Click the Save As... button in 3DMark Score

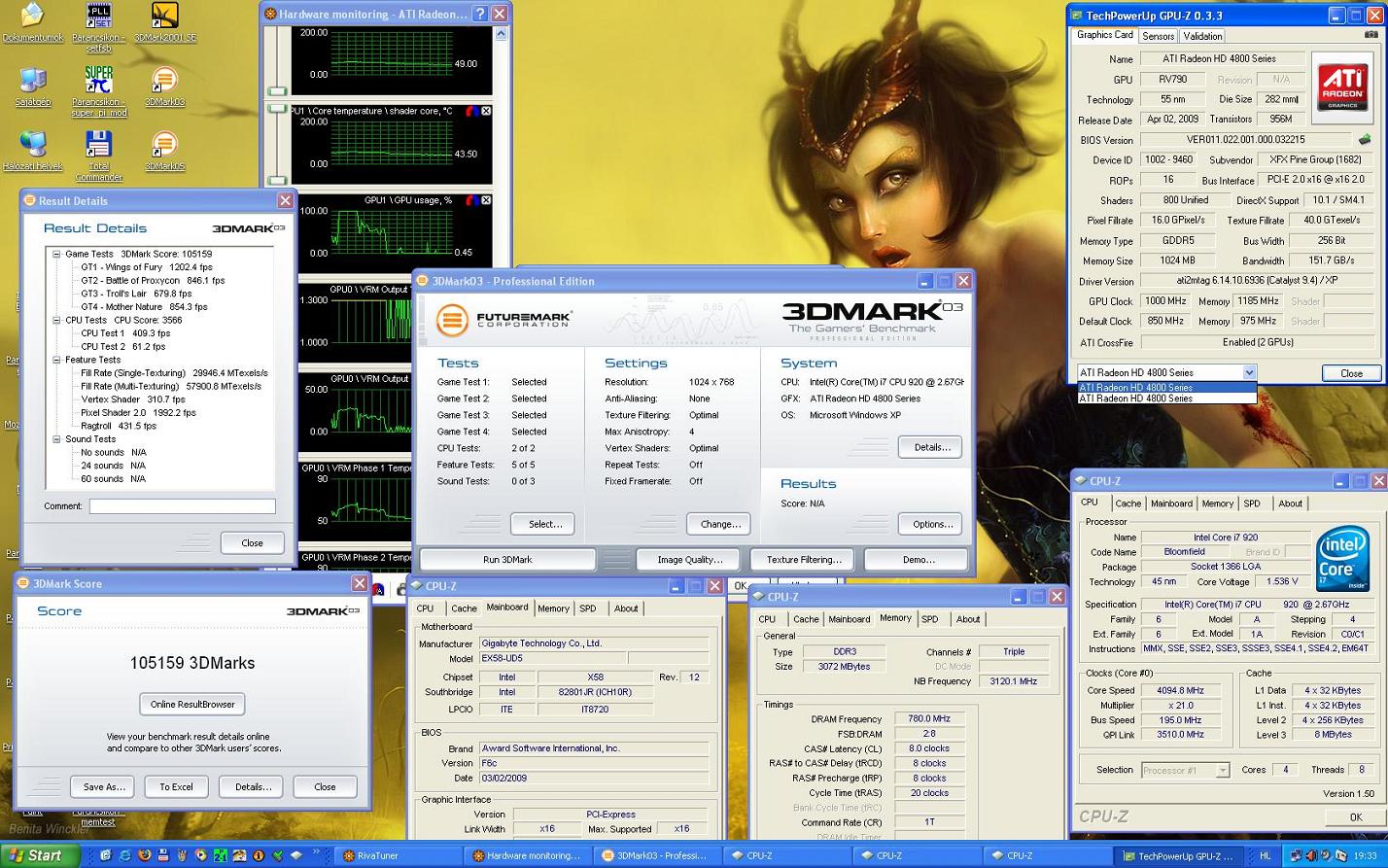point(104,786)
